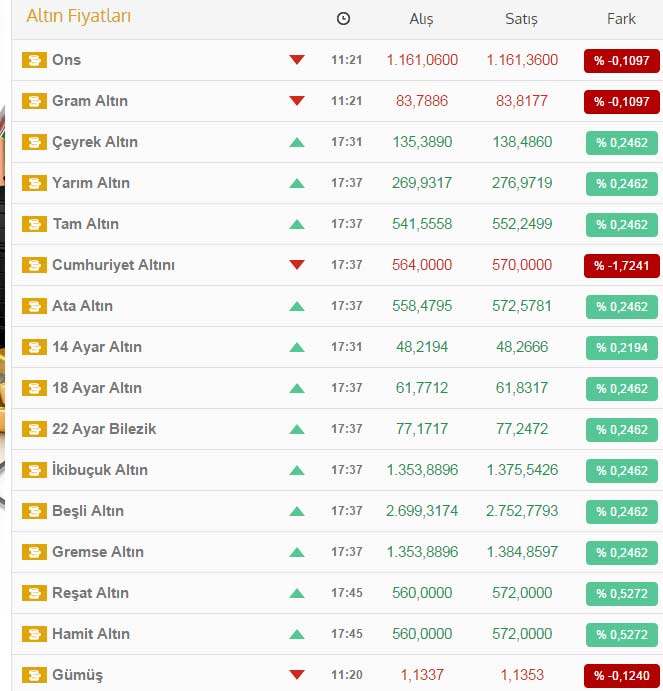663x691 pixels.
Task: Click the gold icon beside Çeyrek Altın
Action: tap(34, 142)
